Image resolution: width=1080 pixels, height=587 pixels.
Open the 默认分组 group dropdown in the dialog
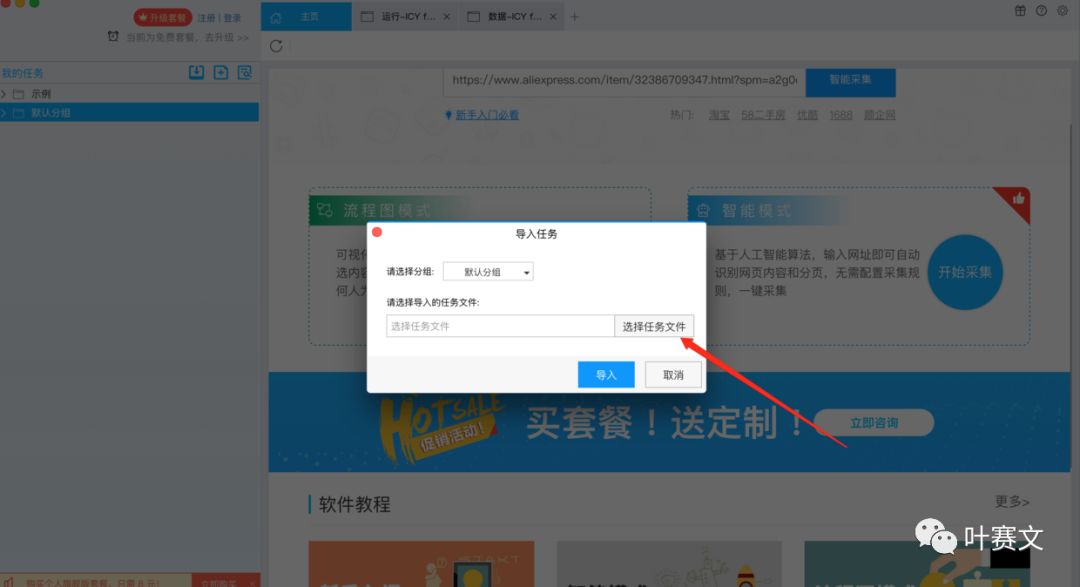[x=488, y=271]
